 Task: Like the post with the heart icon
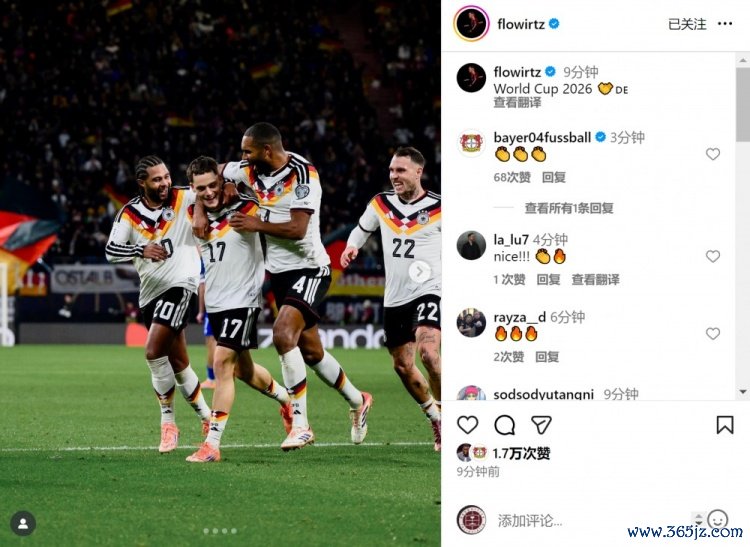pos(467,425)
